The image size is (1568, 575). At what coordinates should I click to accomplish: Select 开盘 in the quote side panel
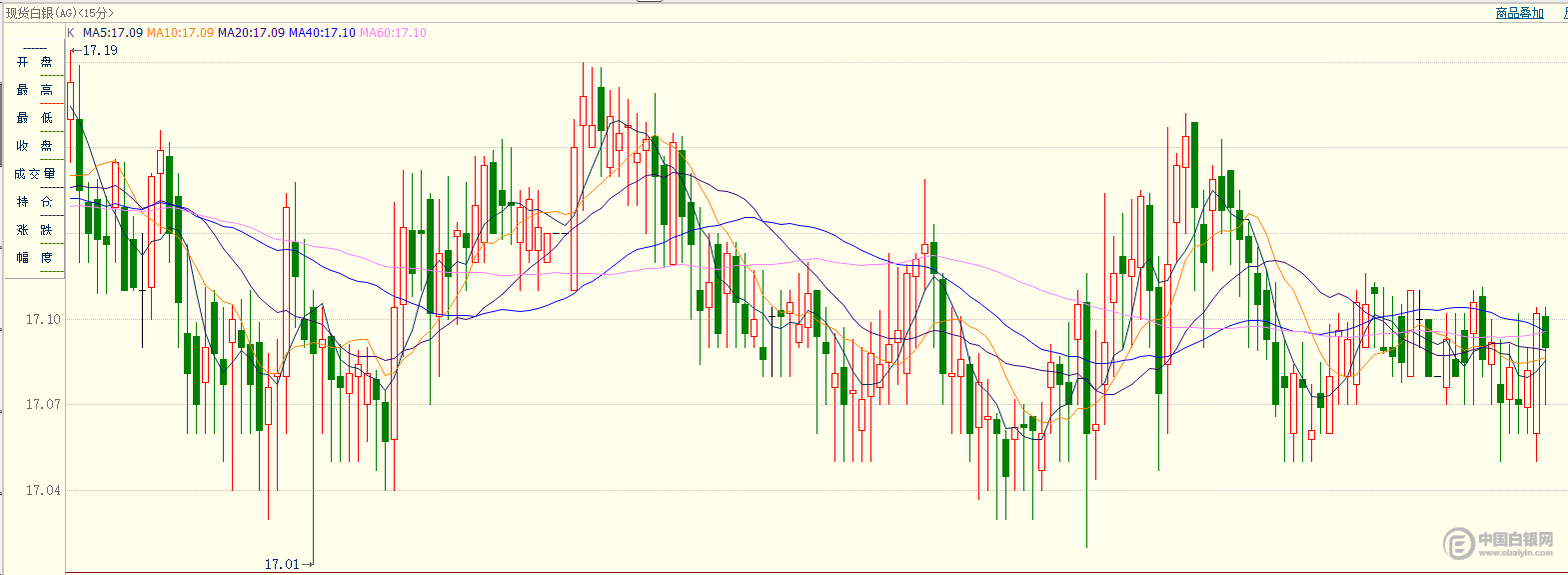click(x=35, y=62)
